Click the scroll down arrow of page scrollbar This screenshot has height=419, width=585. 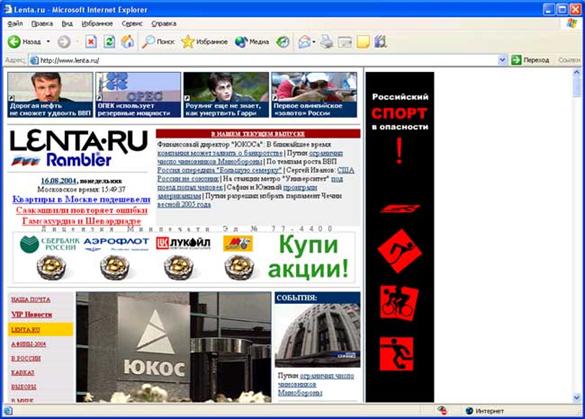[577, 398]
